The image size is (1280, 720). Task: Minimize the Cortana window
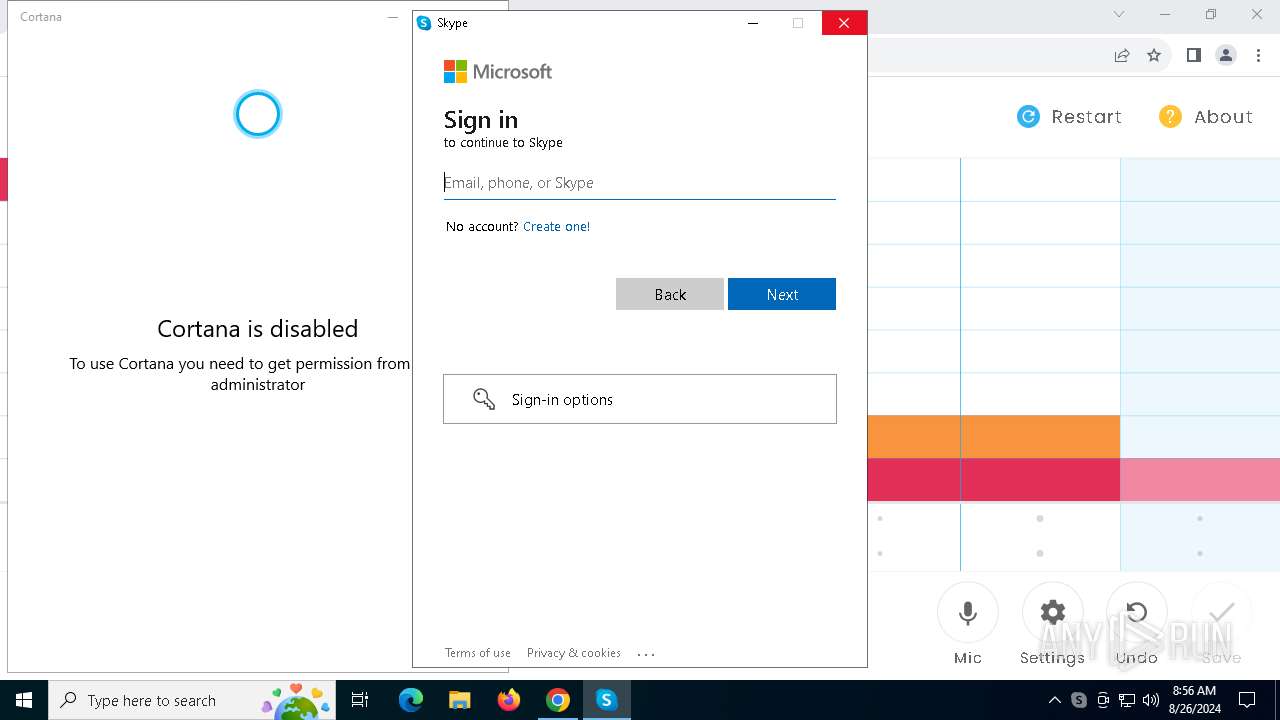pyautogui.click(x=392, y=17)
